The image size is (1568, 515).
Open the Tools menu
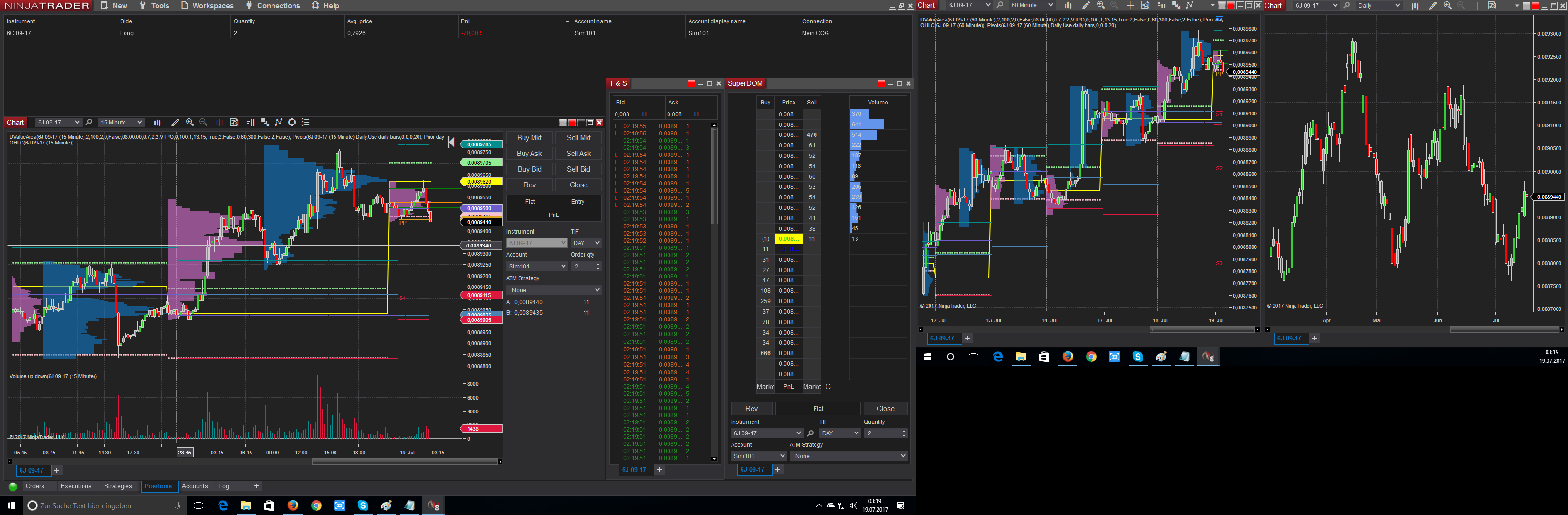tap(154, 5)
